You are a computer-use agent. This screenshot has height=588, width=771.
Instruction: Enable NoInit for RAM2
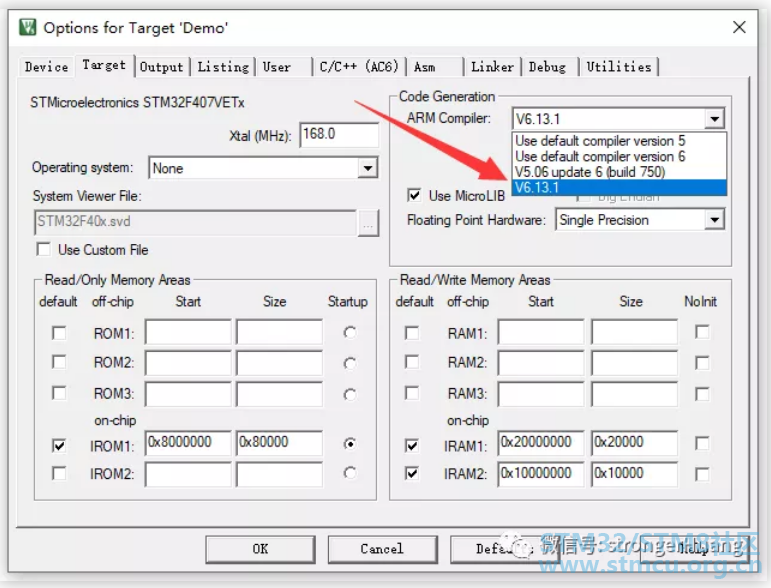click(702, 363)
